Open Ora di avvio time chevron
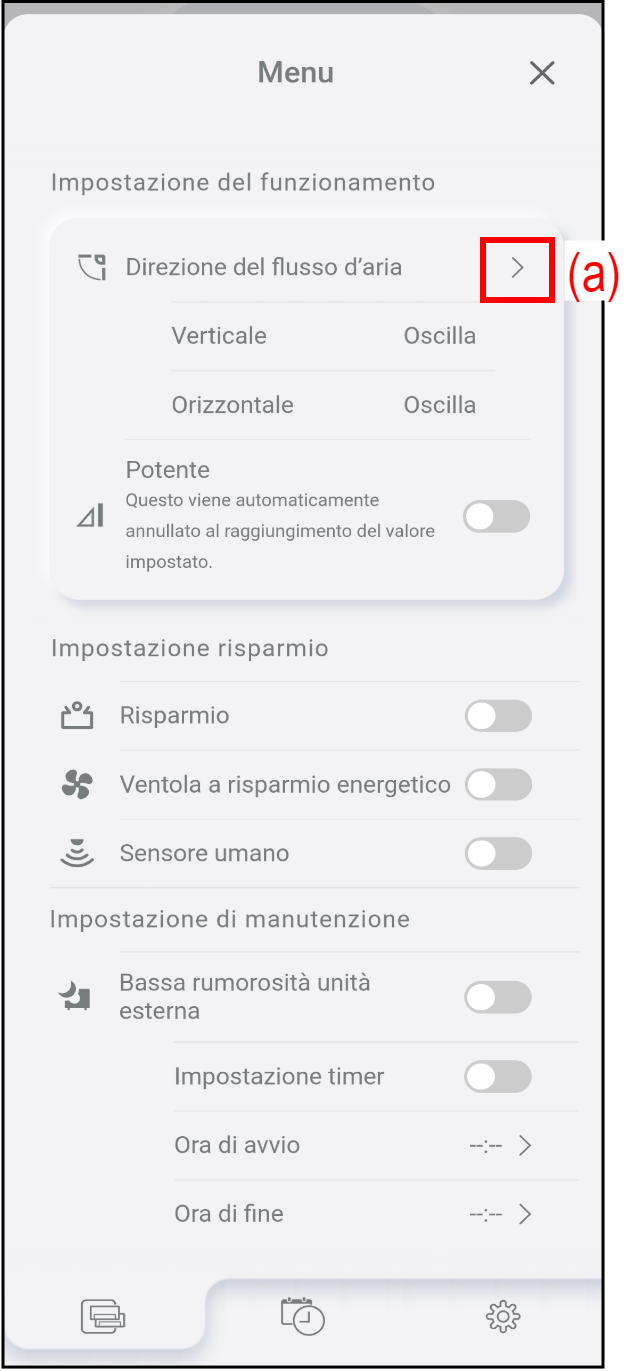628x1371 pixels. 525,1145
